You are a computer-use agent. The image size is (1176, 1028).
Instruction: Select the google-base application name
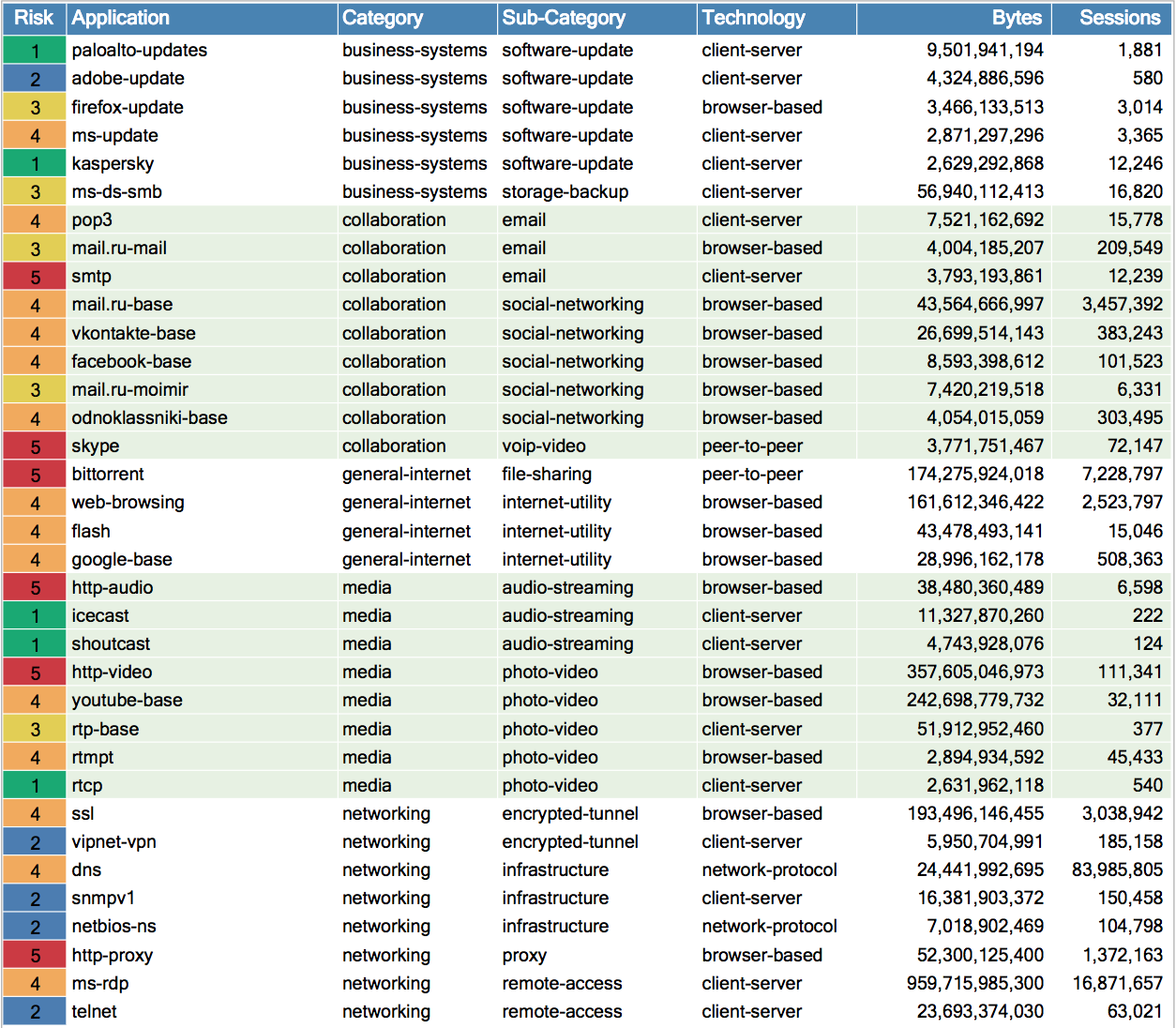point(122,559)
